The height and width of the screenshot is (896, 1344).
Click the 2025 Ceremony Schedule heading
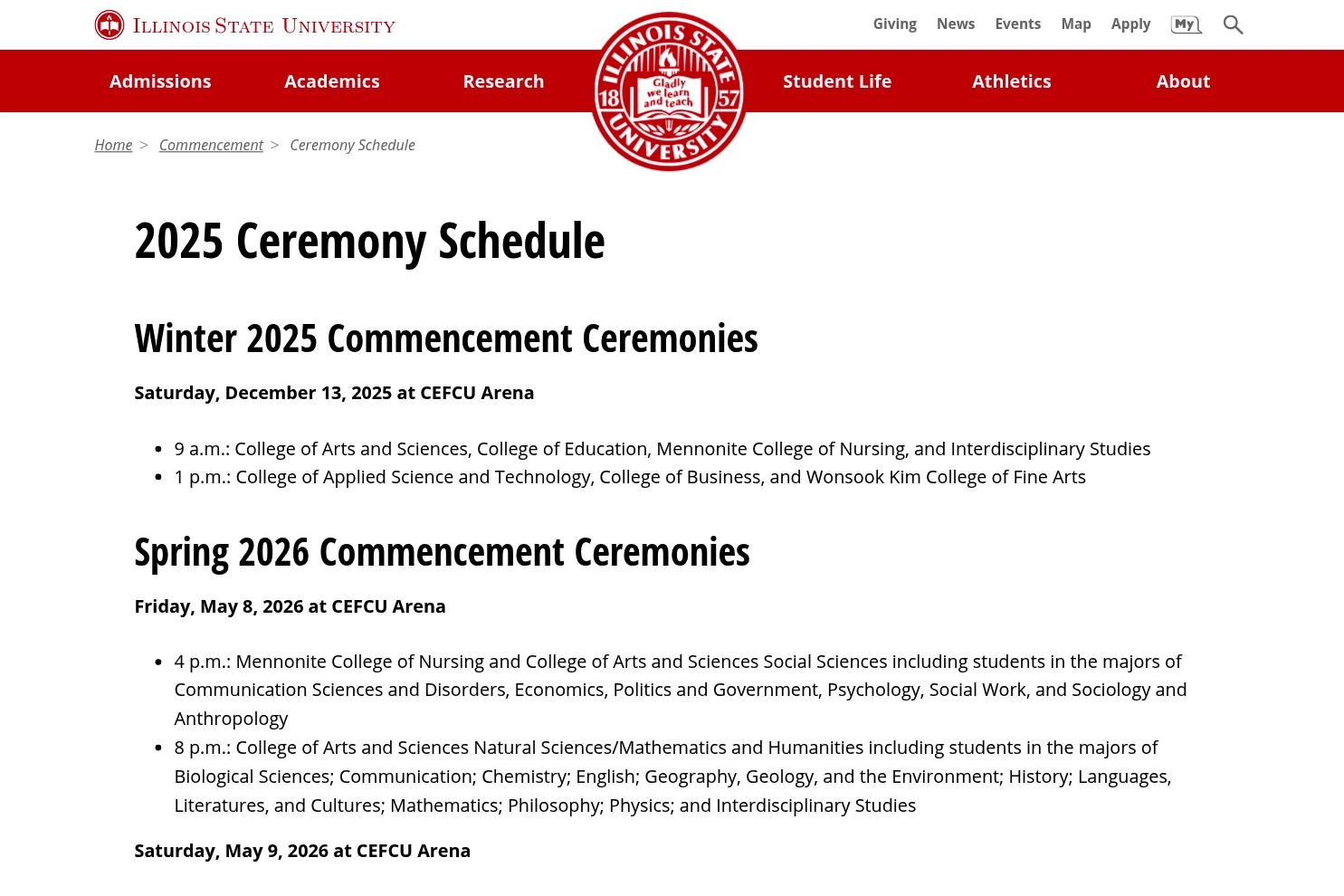369,240
